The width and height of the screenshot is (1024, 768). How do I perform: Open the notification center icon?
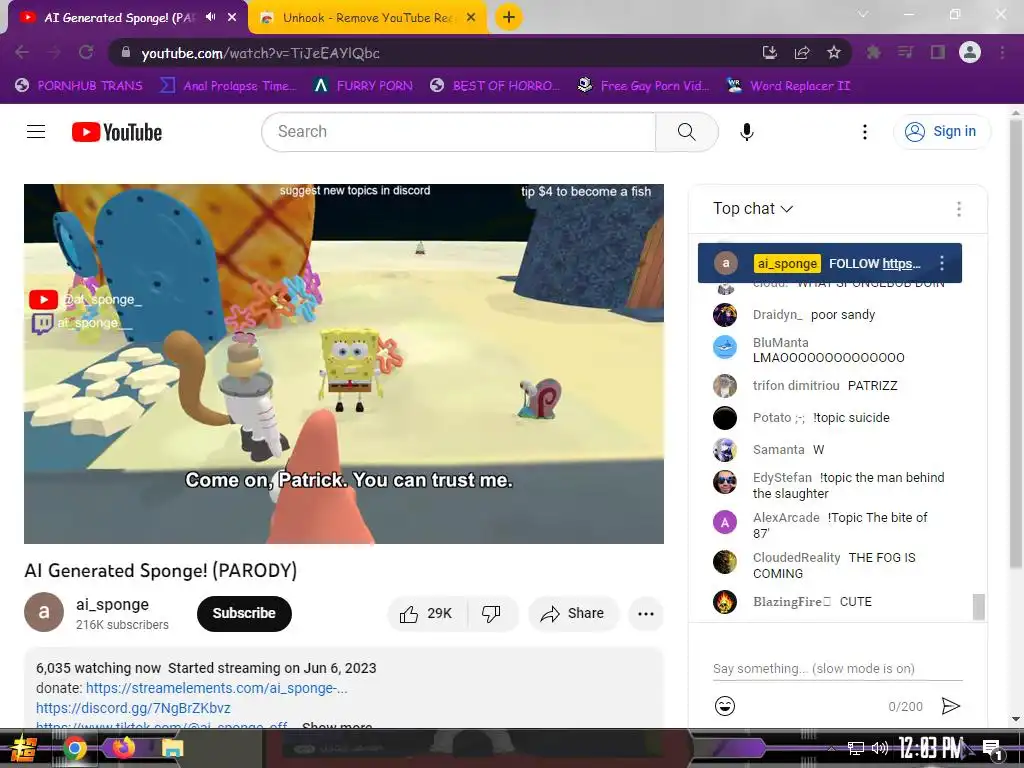[993, 749]
